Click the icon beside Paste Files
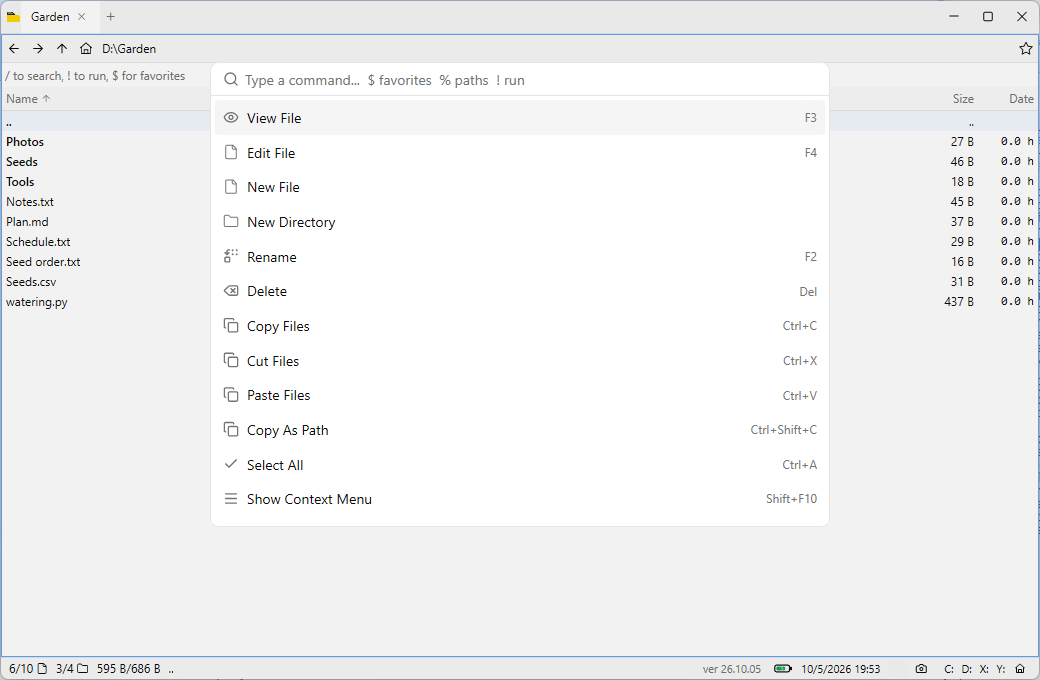This screenshot has width=1040, height=680. (231, 395)
